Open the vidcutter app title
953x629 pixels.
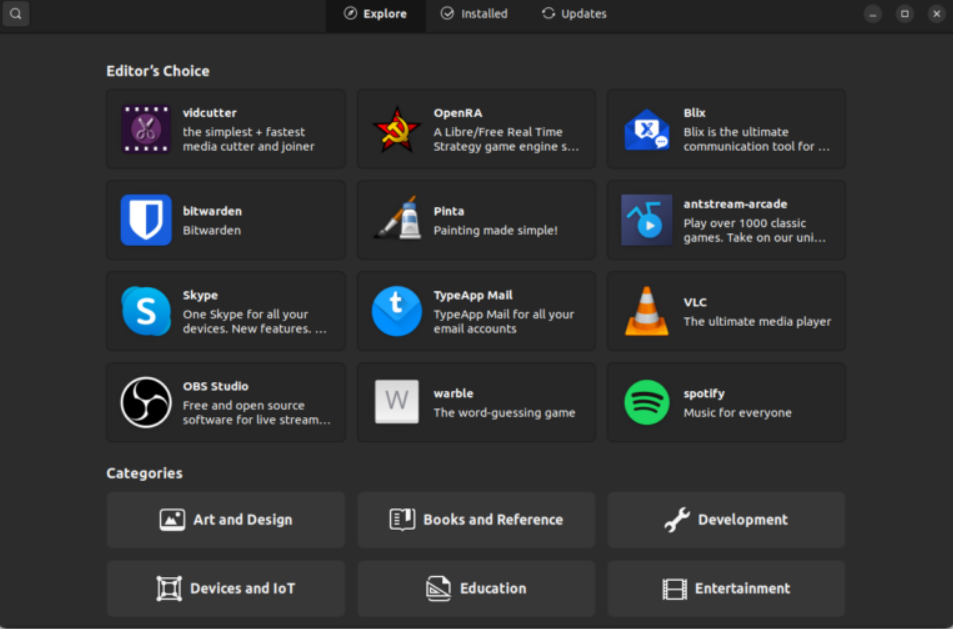tap(210, 112)
